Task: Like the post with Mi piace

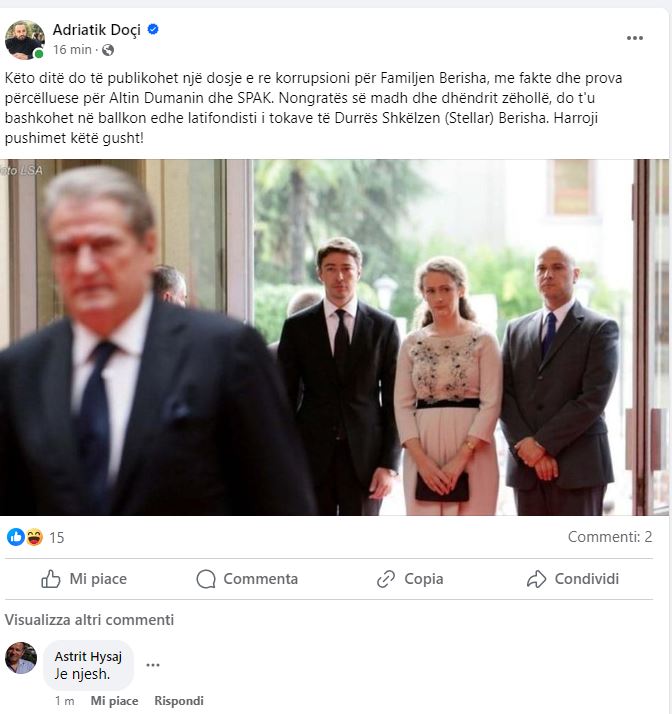Action: [84, 579]
